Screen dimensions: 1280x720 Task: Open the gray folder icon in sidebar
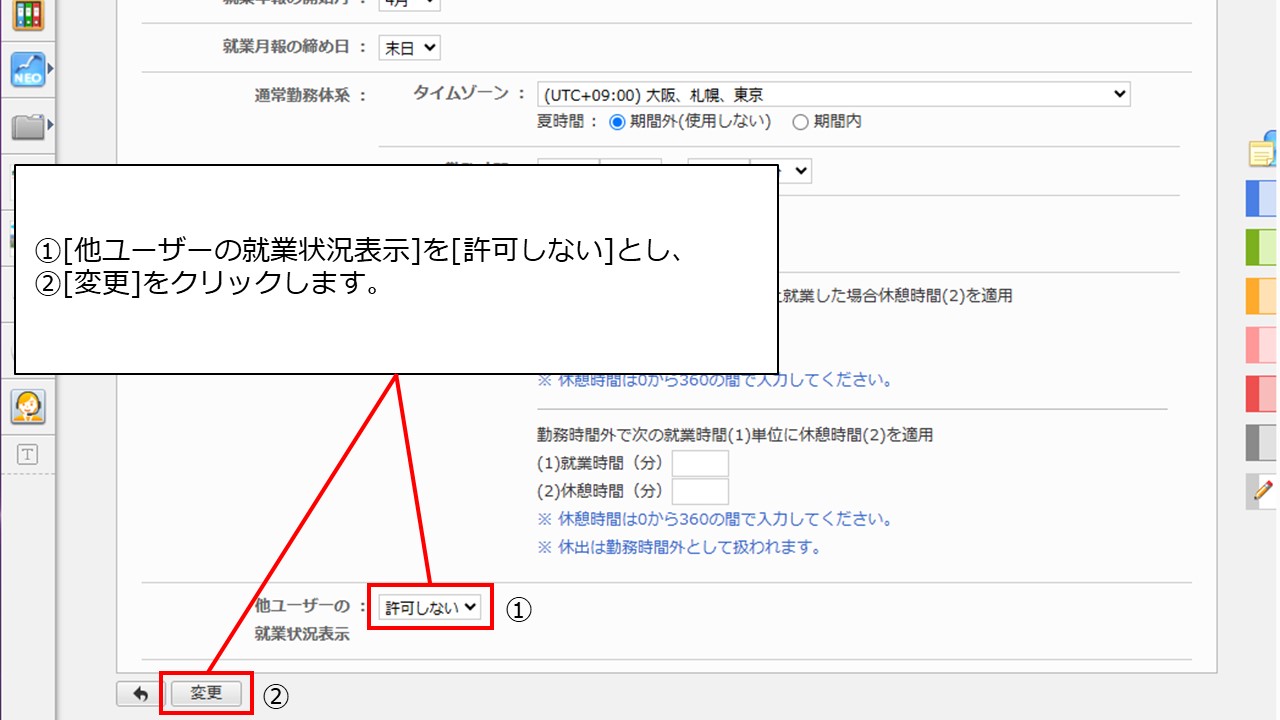pos(27,127)
